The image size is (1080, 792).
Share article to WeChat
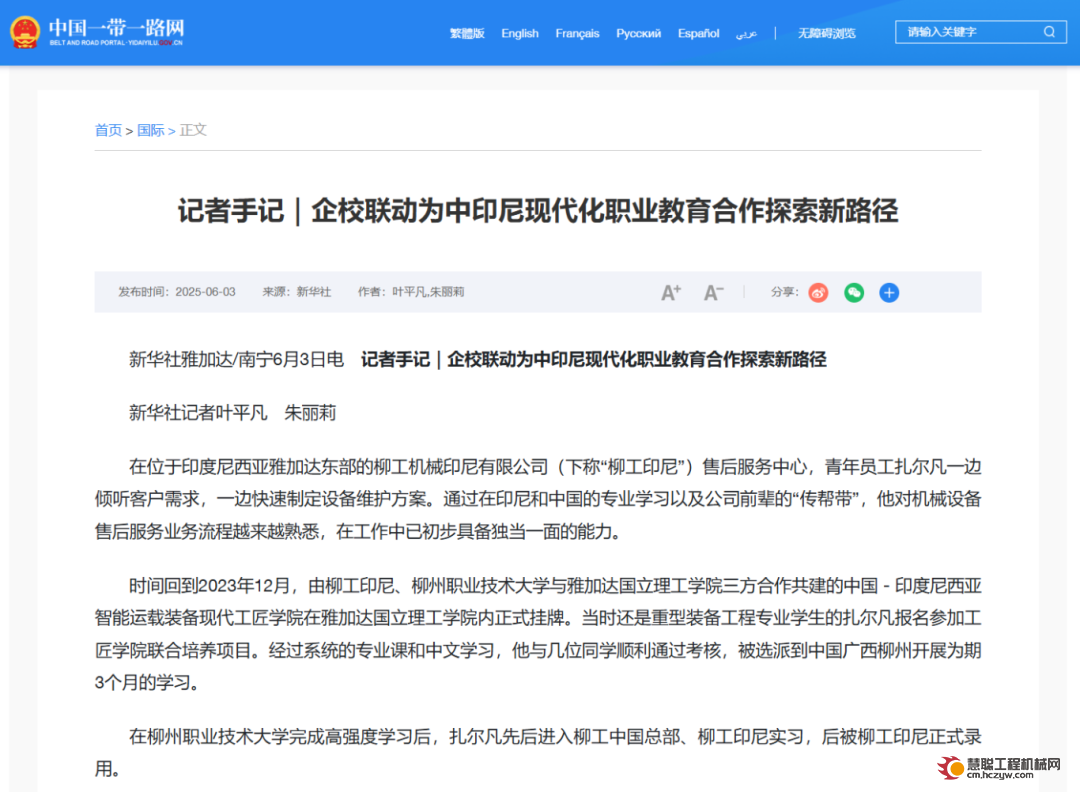click(854, 293)
